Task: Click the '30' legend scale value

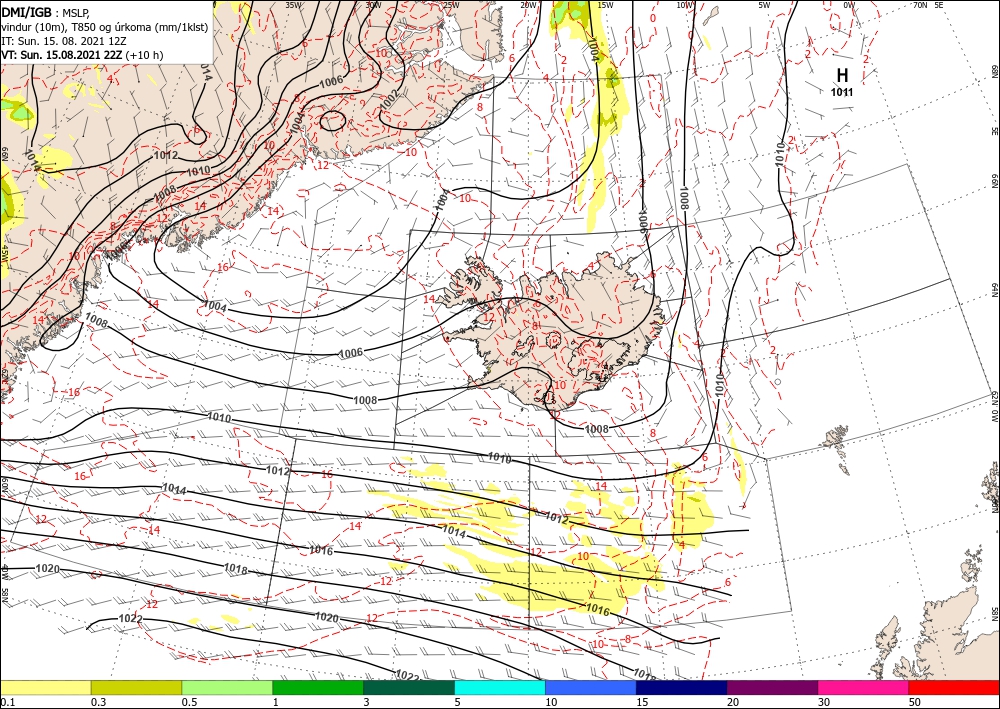Action: click(824, 702)
